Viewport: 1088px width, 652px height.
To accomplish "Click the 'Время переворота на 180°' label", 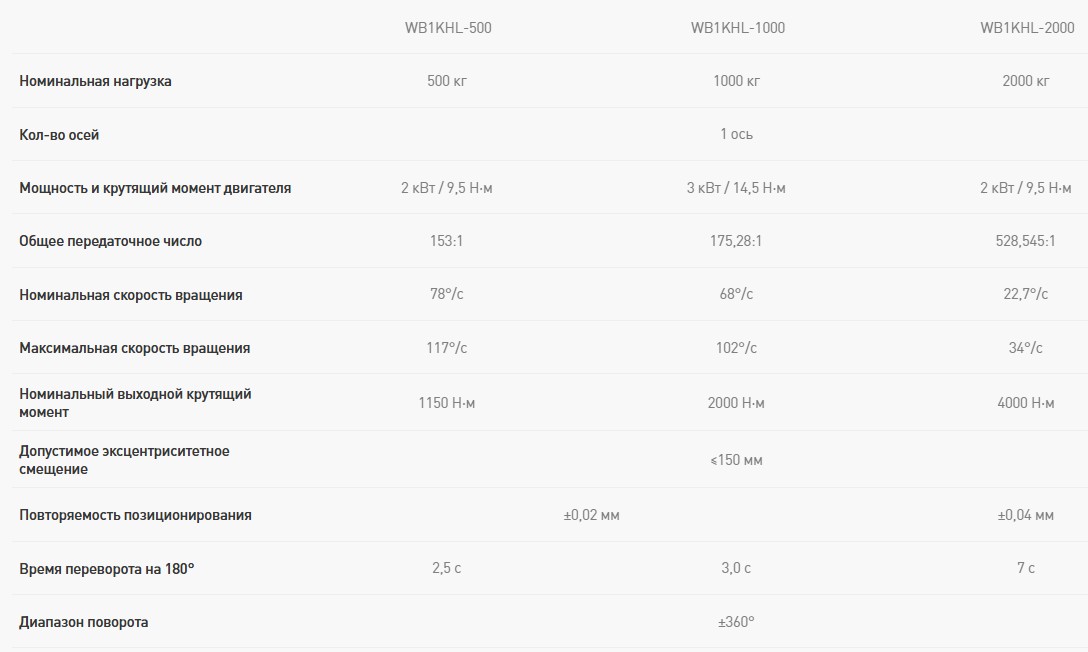I will (106, 568).
